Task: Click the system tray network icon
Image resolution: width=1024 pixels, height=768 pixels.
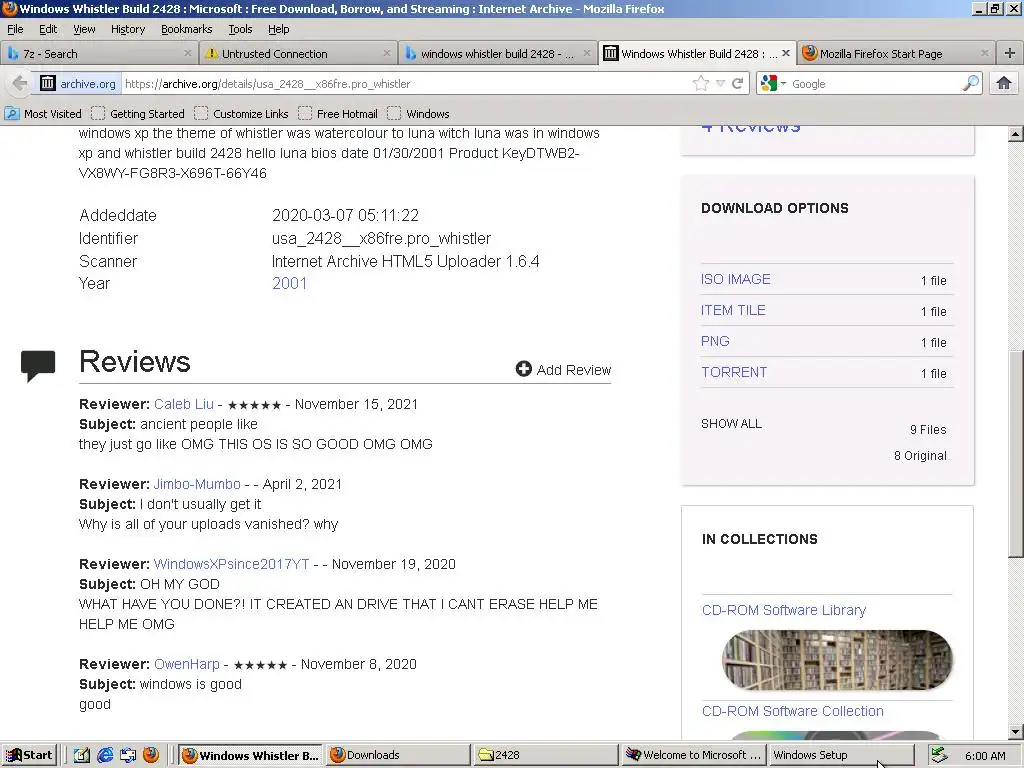Action: click(939, 755)
